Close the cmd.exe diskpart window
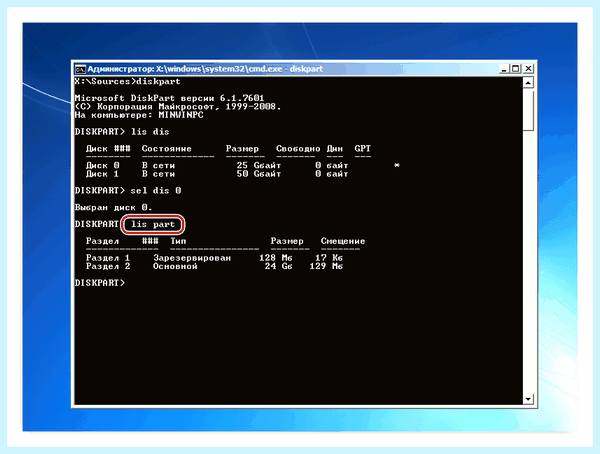 (528, 69)
